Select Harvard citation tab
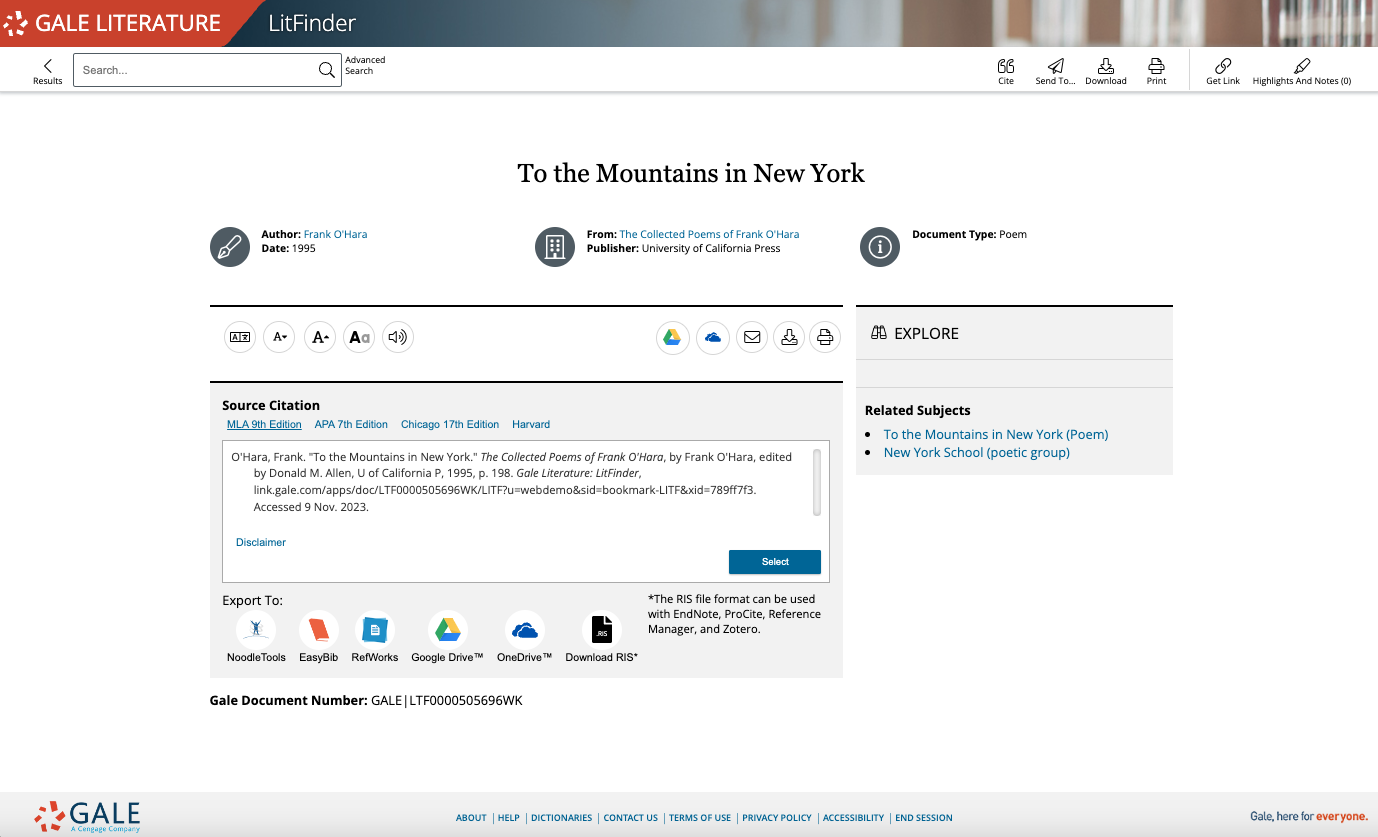Viewport: 1378px width, 837px height. pyautogui.click(x=531, y=424)
